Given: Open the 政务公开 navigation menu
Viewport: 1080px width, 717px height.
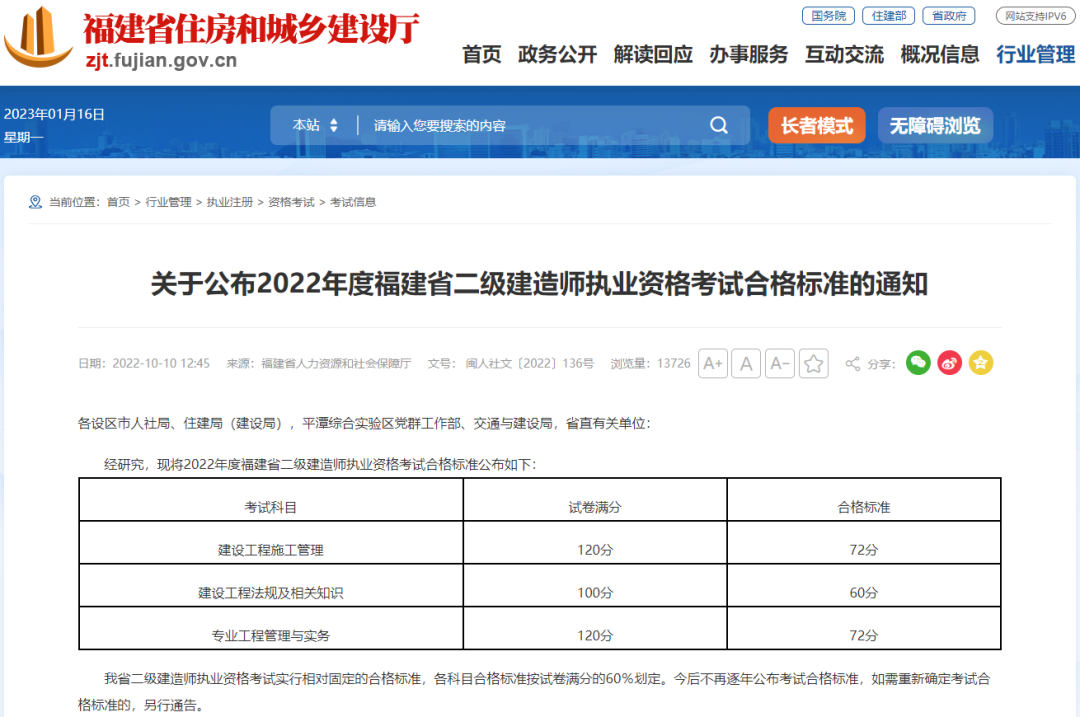Looking at the screenshot, I should pos(557,55).
